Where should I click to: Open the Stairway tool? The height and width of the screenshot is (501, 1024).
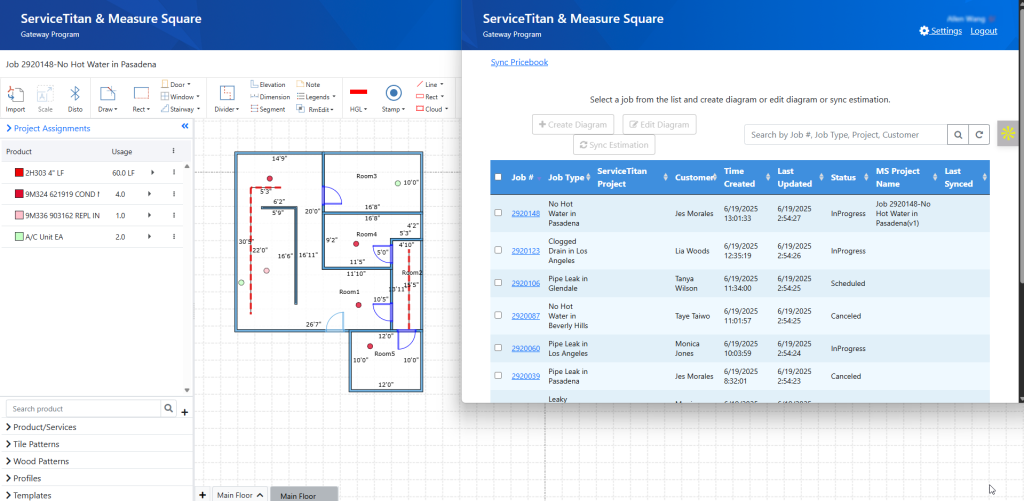click(180, 109)
